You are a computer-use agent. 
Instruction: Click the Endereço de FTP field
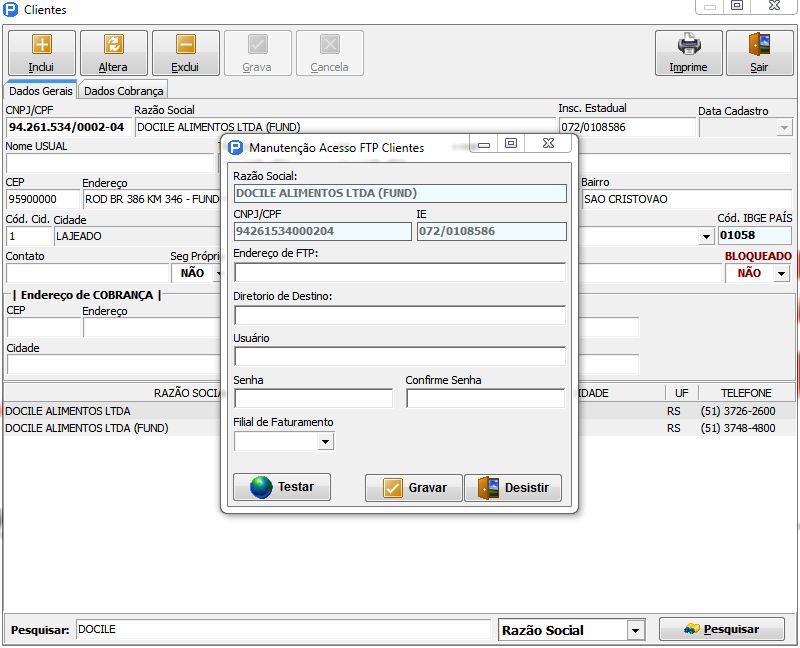[x=400, y=272]
